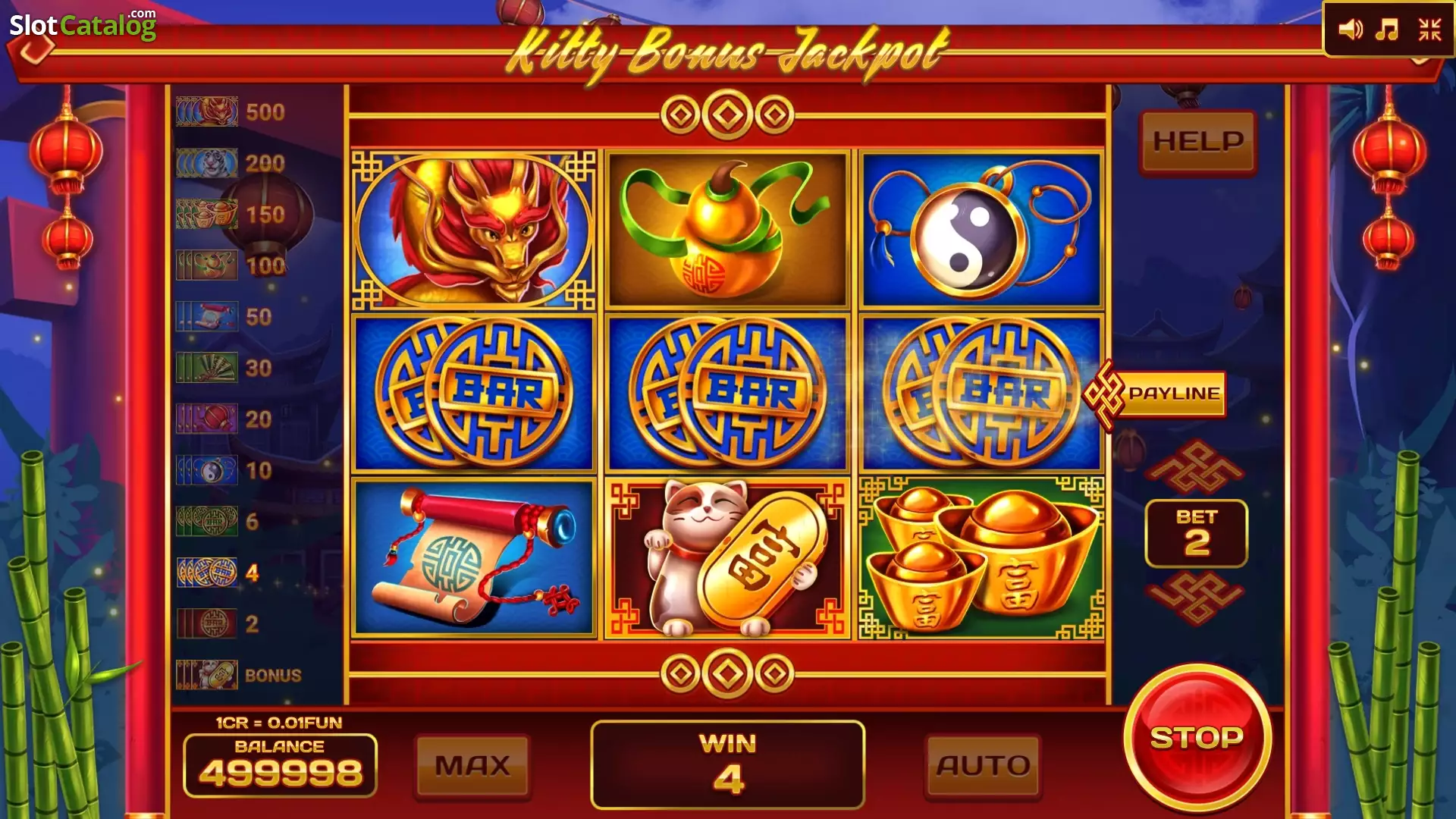Click the lucky cat bonus symbol
The height and width of the screenshot is (819, 1456).
click(727, 558)
